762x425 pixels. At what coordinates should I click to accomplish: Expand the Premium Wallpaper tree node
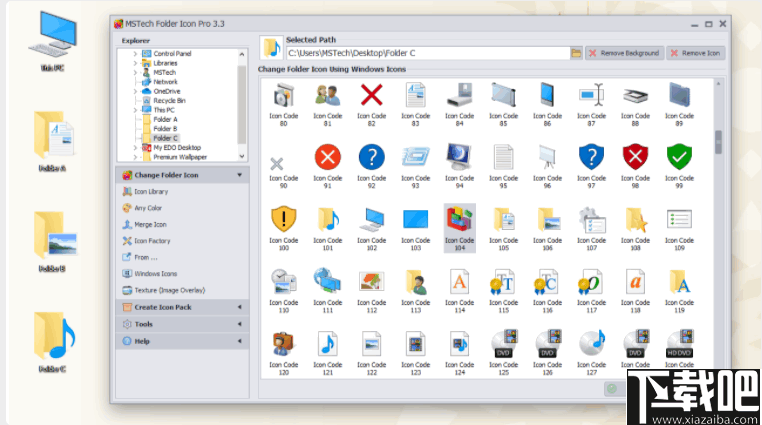(x=135, y=157)
